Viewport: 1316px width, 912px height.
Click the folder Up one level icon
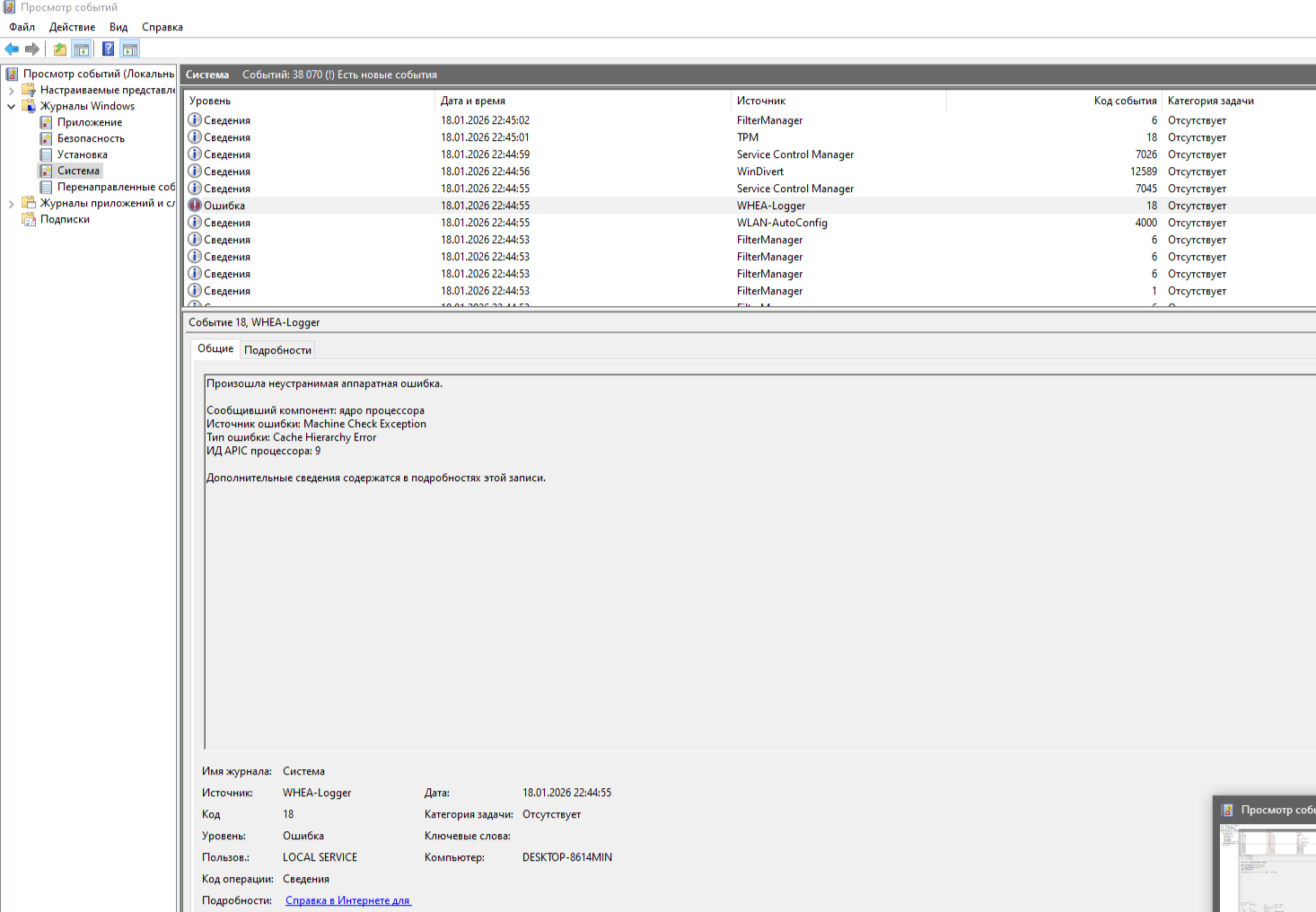[x=60, y=49]
